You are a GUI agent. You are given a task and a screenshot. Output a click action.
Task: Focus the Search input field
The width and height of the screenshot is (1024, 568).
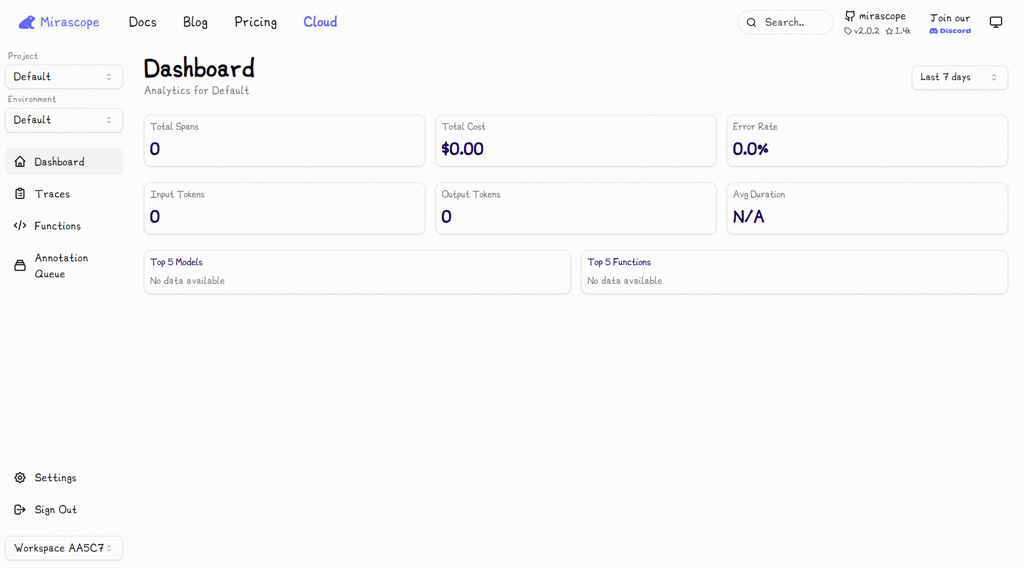point(786,22)
